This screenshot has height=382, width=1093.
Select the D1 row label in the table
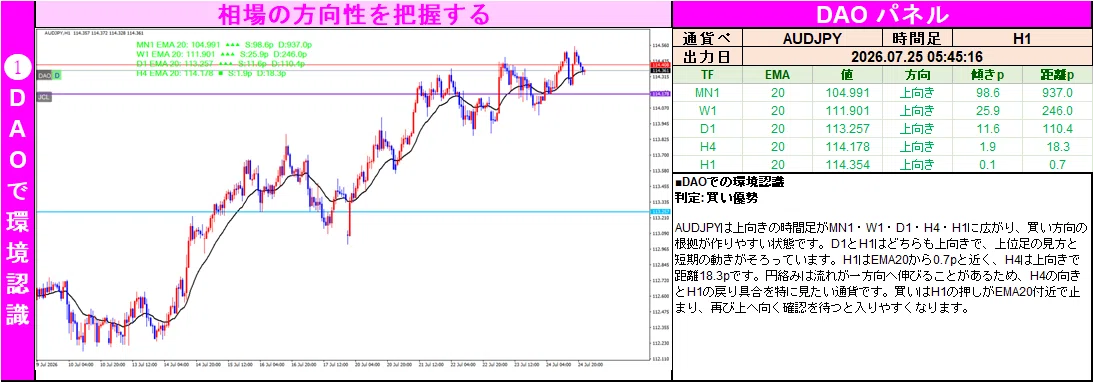(708, 129)
